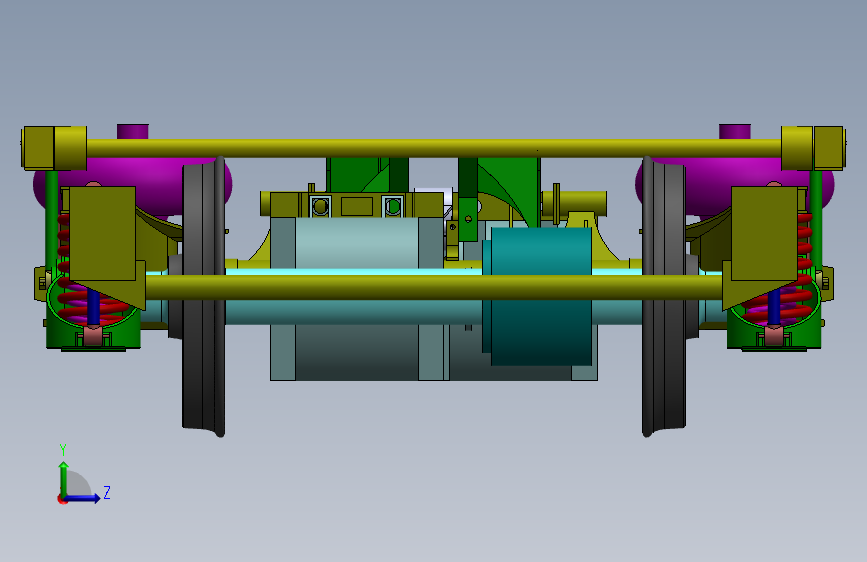The width and height of the screenshot is (867, 562).
Task: Select the right magenta air spring
Action: pyautogui.click(x=735, y=188)
